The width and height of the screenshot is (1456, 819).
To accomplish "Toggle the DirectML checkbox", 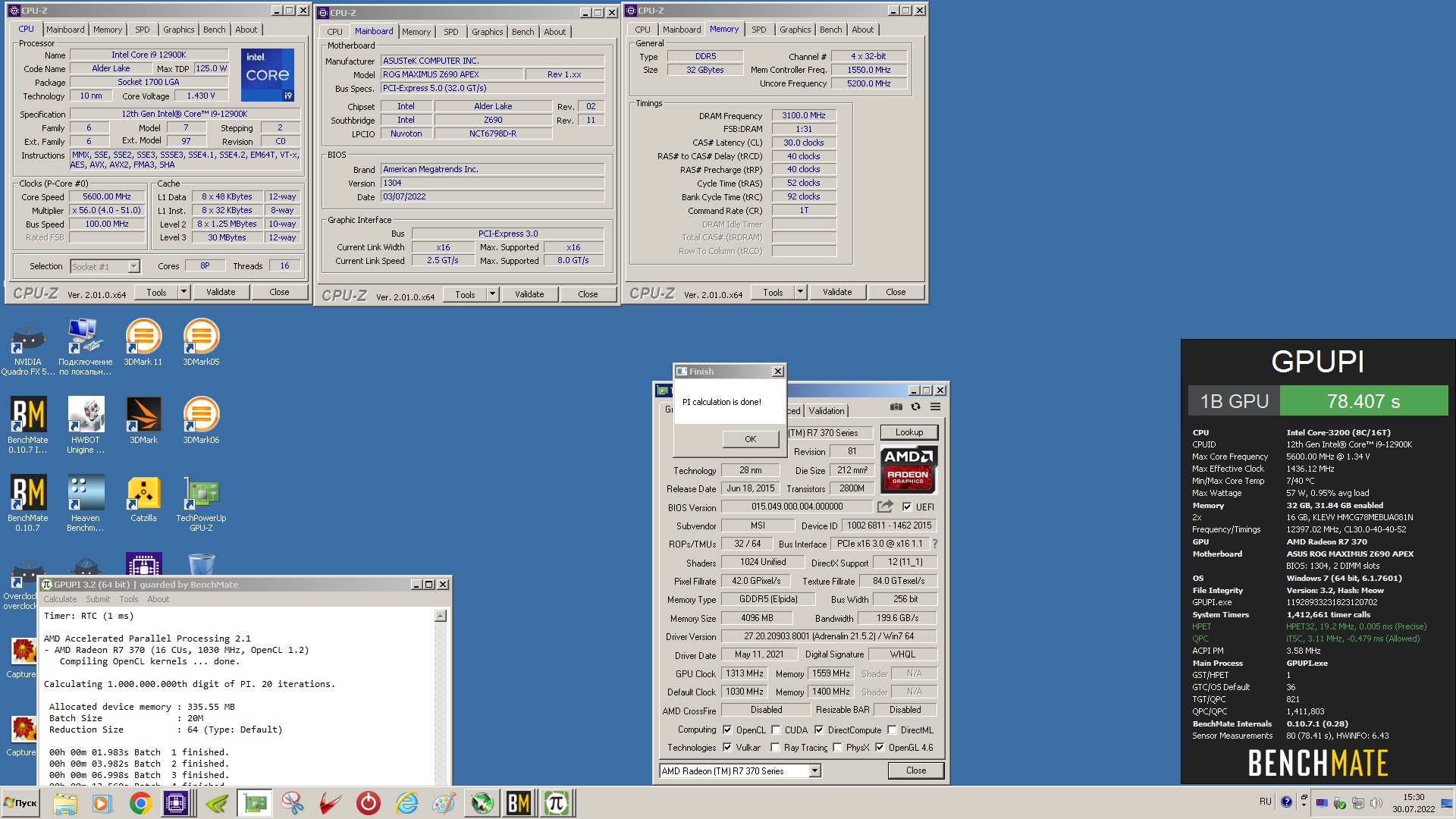I will click(x=892, y=730).
